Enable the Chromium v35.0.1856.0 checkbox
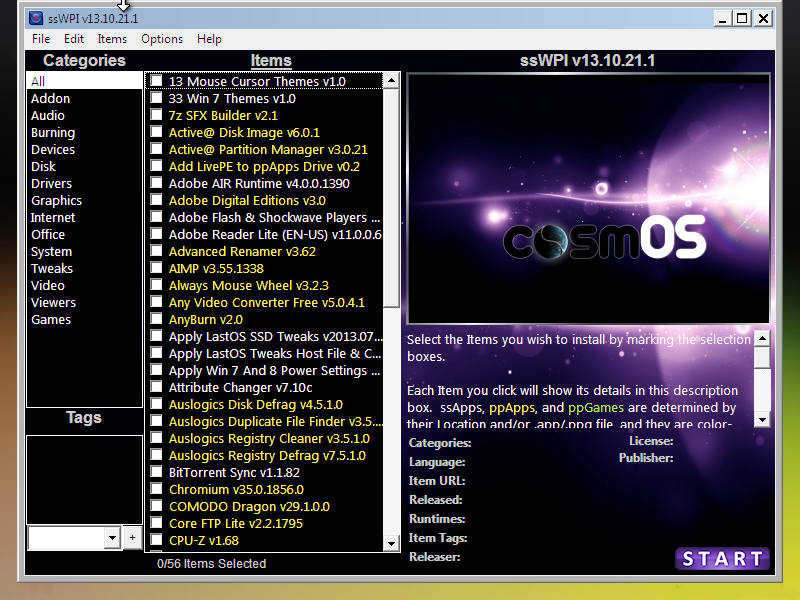The image size is (800, 600). [x=156, y=489]
